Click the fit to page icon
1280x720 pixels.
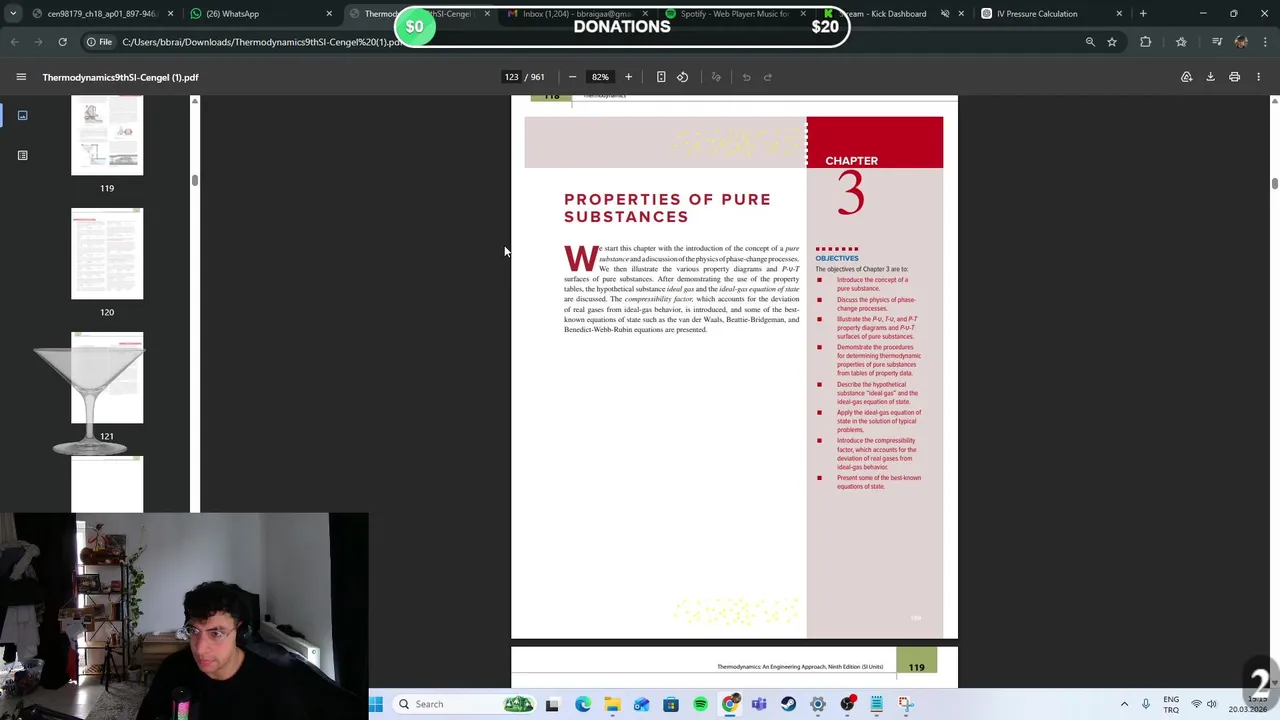(x=661, y=77)
